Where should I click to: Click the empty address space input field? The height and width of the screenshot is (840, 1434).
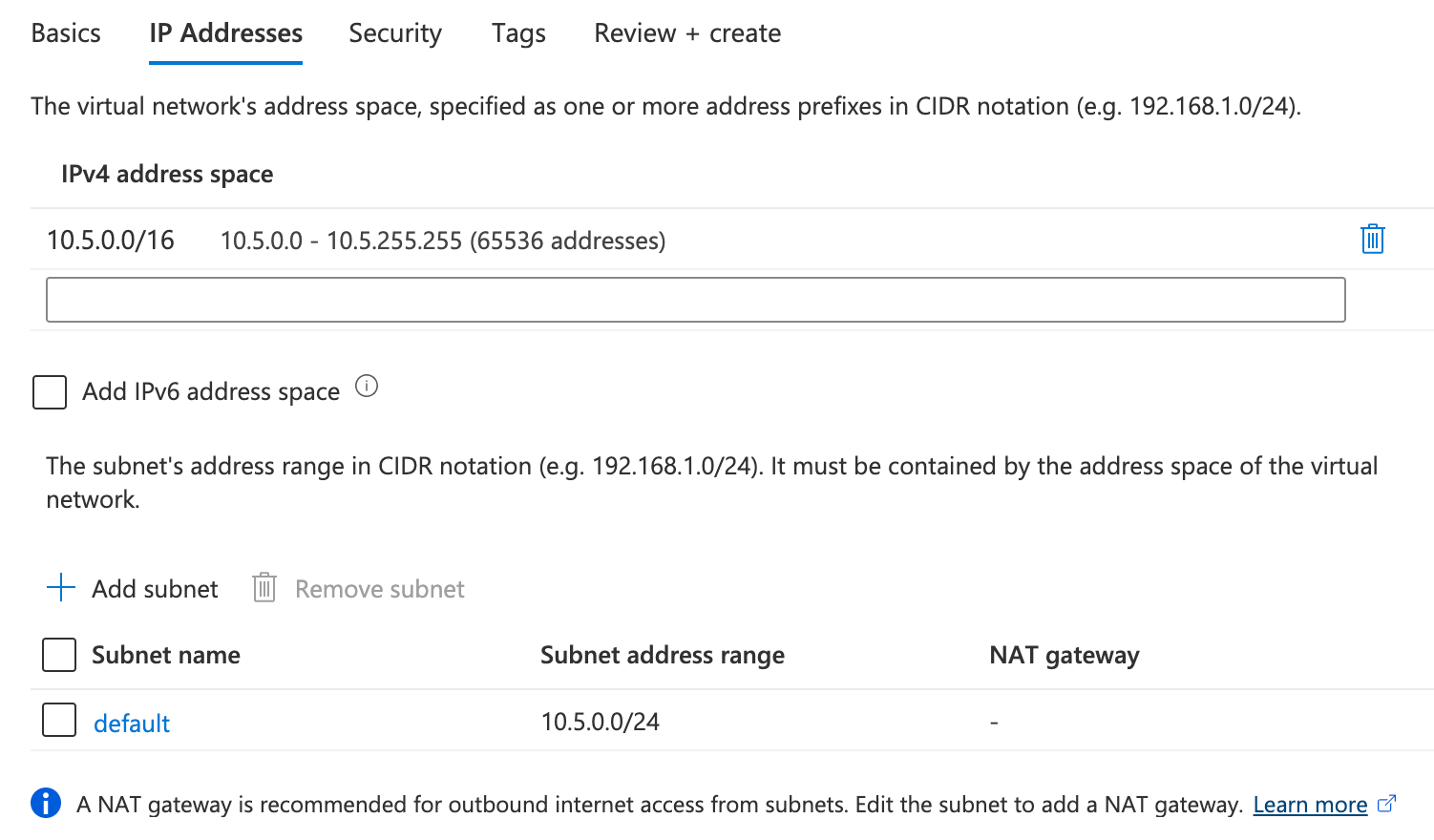click(695, 299)
